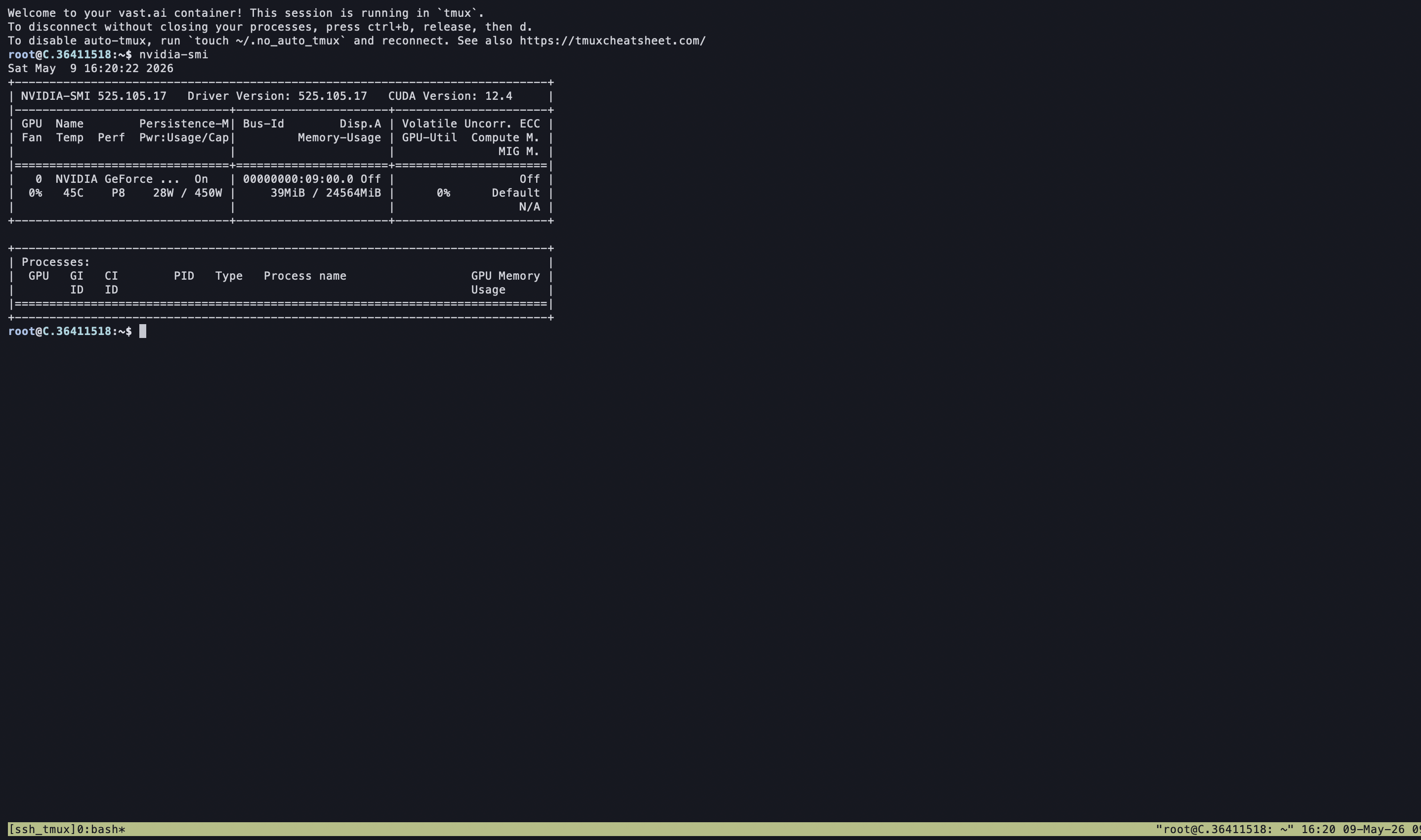Click the 'Welcome to your vast.ai container!' line
The image size is (1421, 840).
pos(125,13)
